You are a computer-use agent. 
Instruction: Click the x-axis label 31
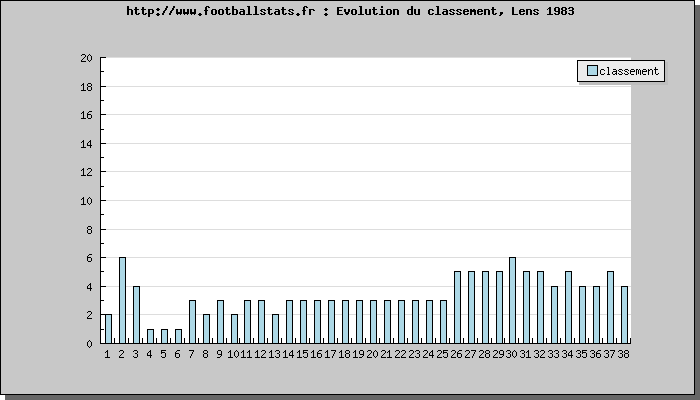(x=525, y=354)
